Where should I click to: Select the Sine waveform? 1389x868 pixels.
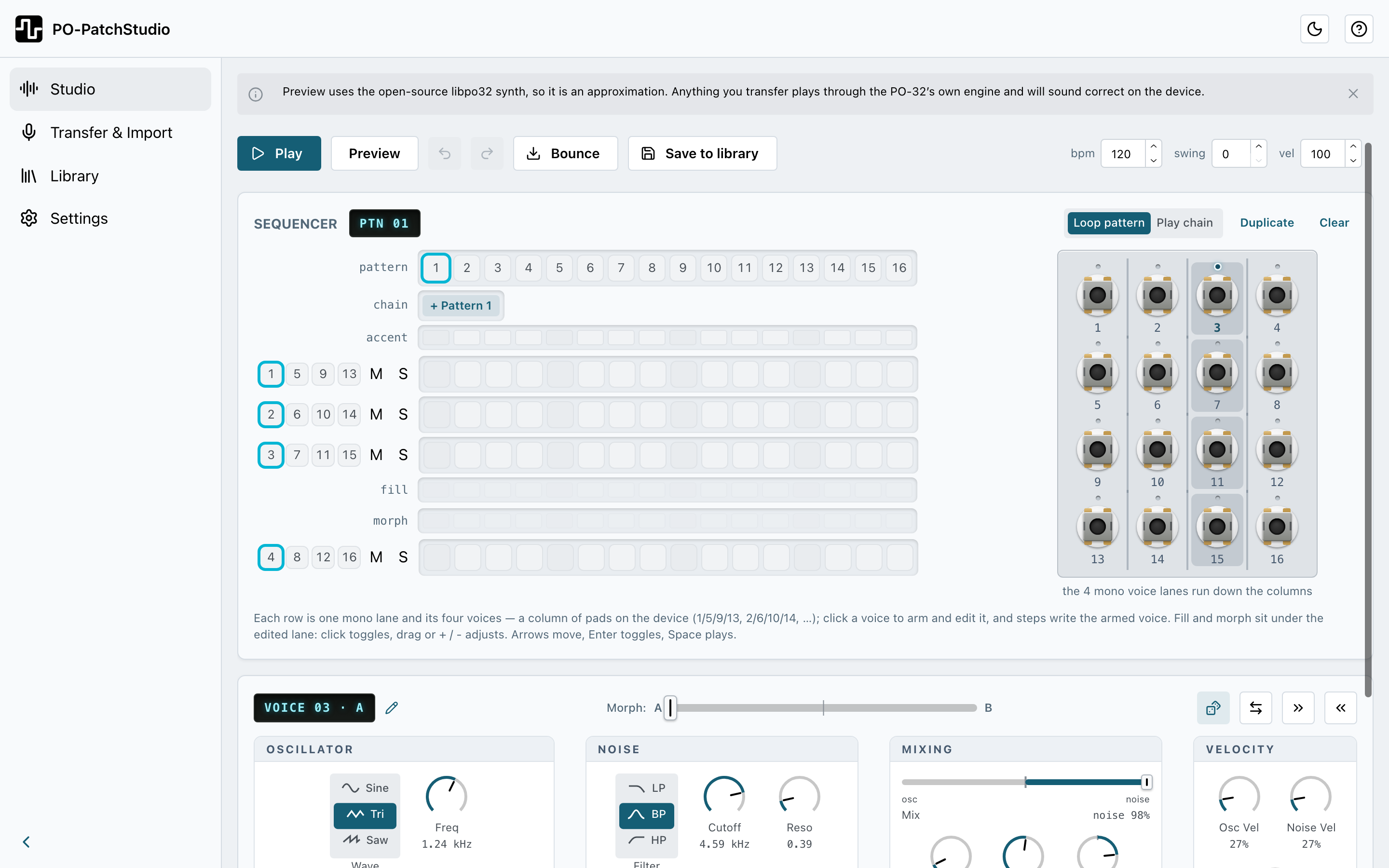[365, 787]
